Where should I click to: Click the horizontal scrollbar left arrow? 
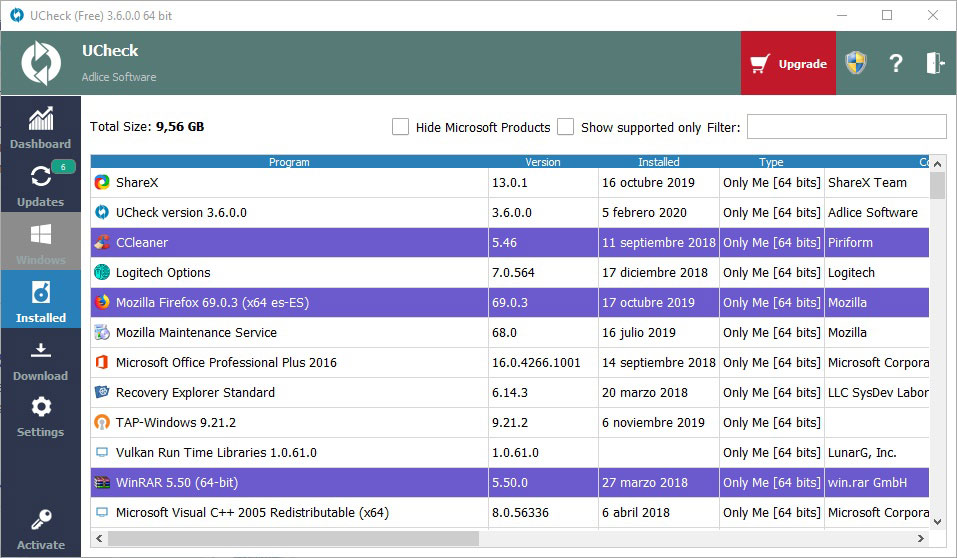[99, 538]
